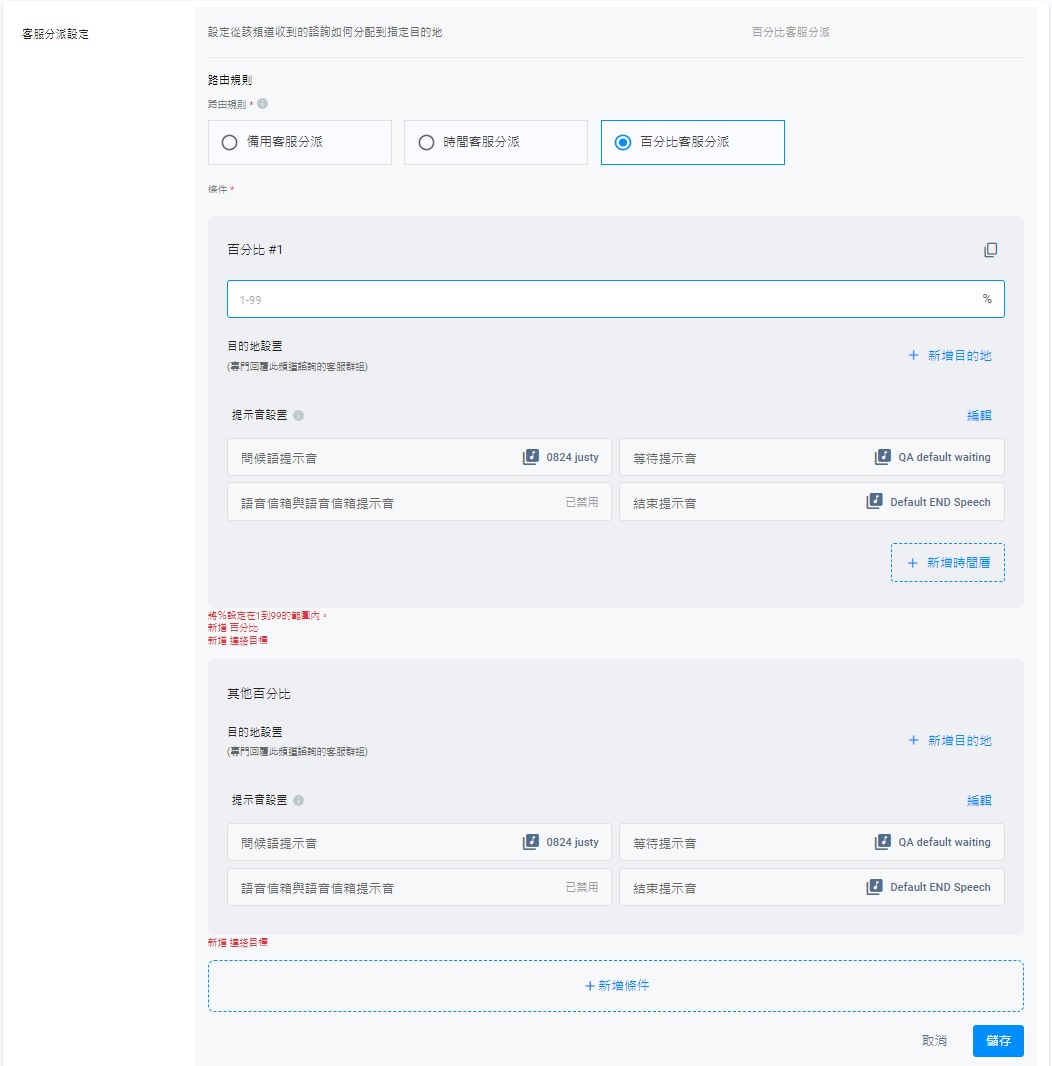The image size is (1052, 1066).
Task: Click the 其他百分比 section title
Action: pos(259,693)
